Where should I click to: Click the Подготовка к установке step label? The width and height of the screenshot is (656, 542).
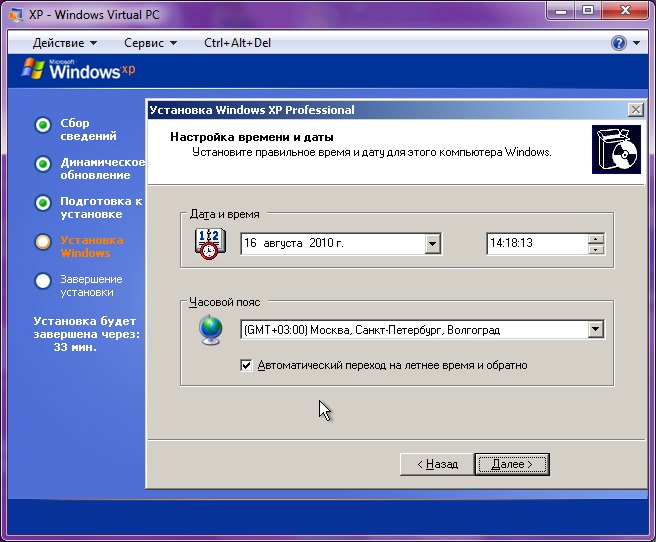[101, 207]
